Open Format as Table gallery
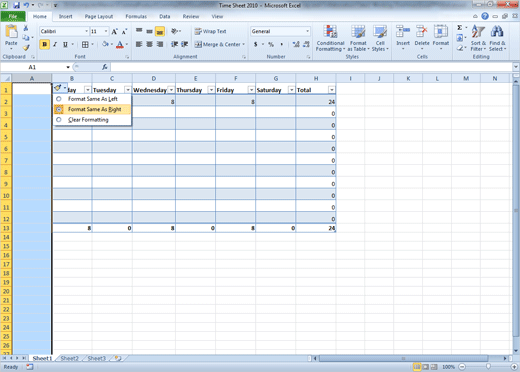The height and width of the screenshot is (372, 520). click(358, 38)
